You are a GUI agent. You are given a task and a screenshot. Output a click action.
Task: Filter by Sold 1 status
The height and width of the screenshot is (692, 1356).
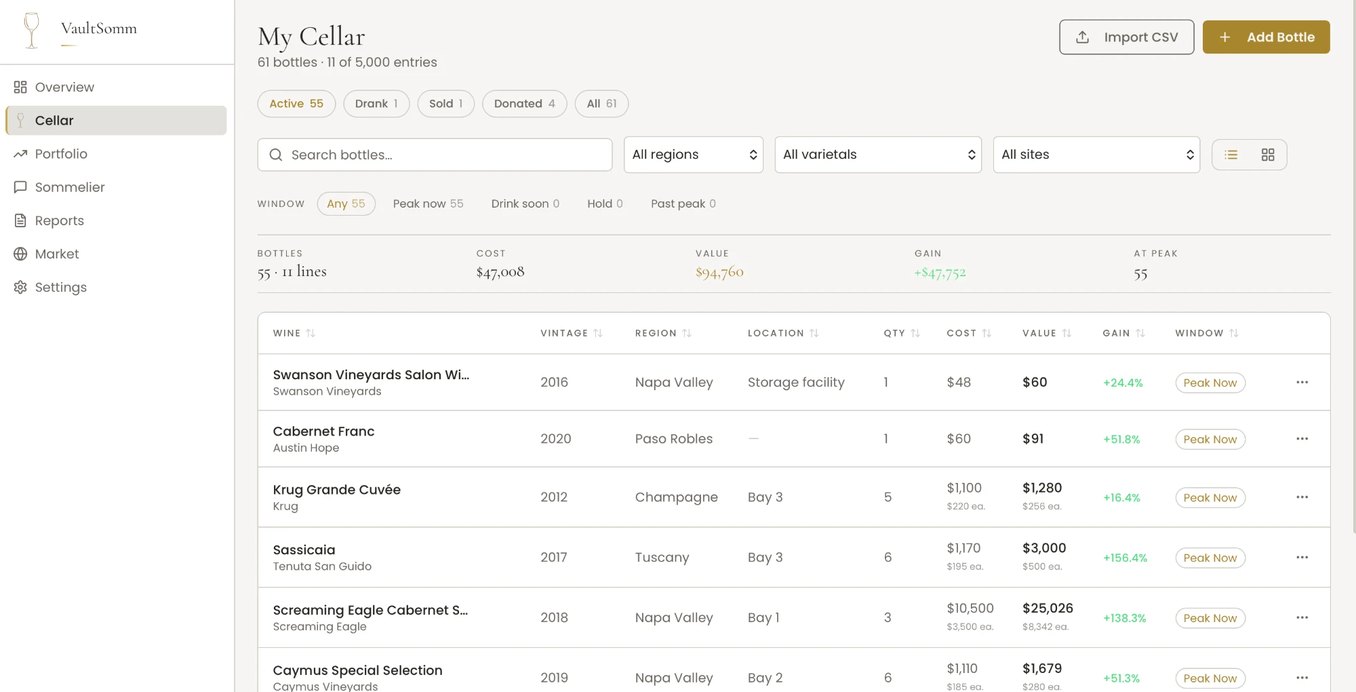tap(446, 104)
